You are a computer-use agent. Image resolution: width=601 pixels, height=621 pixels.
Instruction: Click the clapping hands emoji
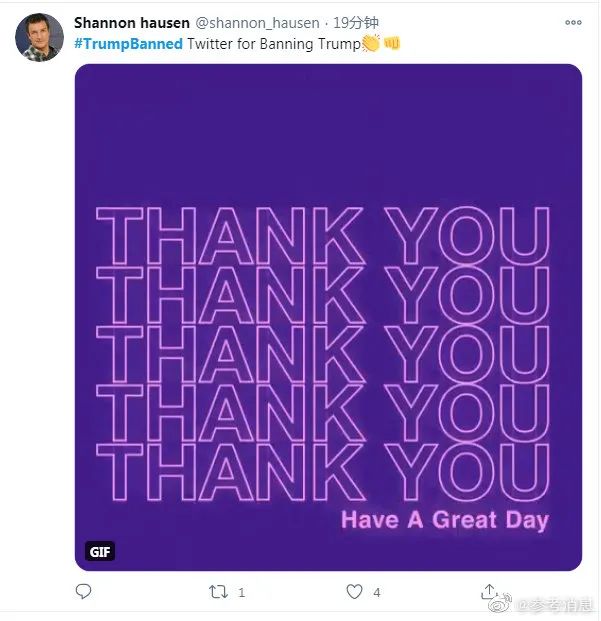(x=370, y=43)
